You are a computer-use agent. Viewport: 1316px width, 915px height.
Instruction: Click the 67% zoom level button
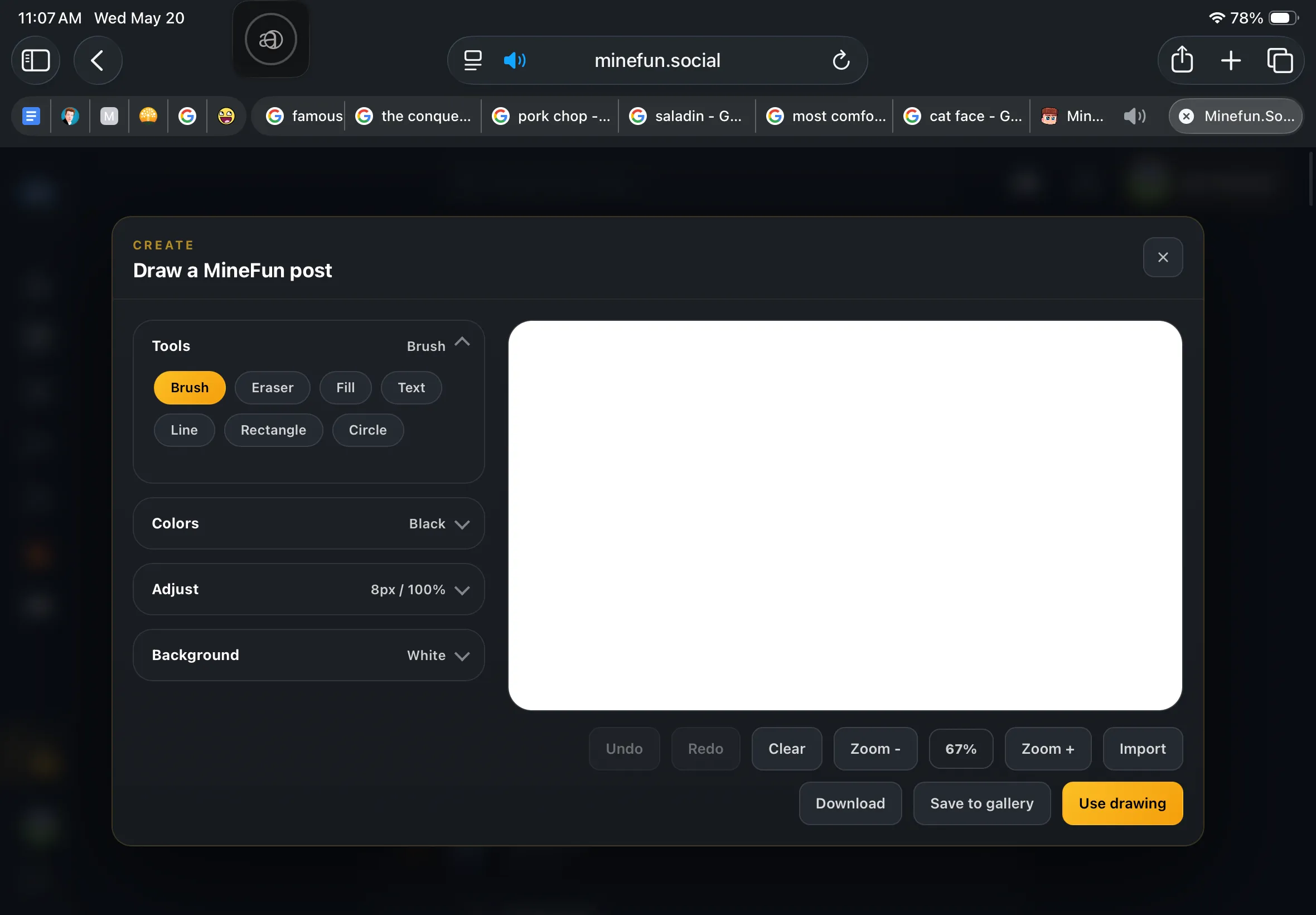point(961,749)
